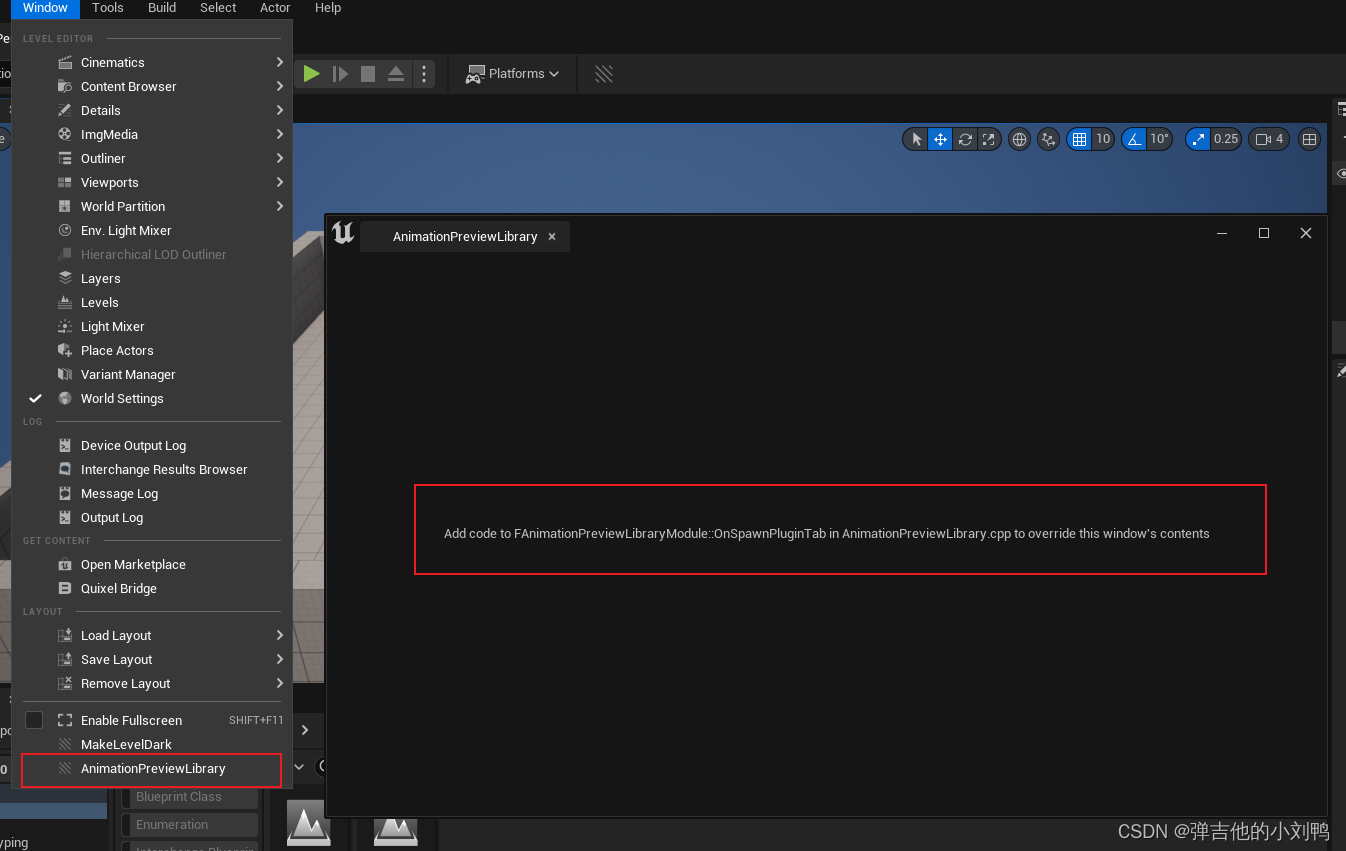Uncheck World Settings checkmark
The height and width of the screenshot is (851, 1346).
pos(35,398)
